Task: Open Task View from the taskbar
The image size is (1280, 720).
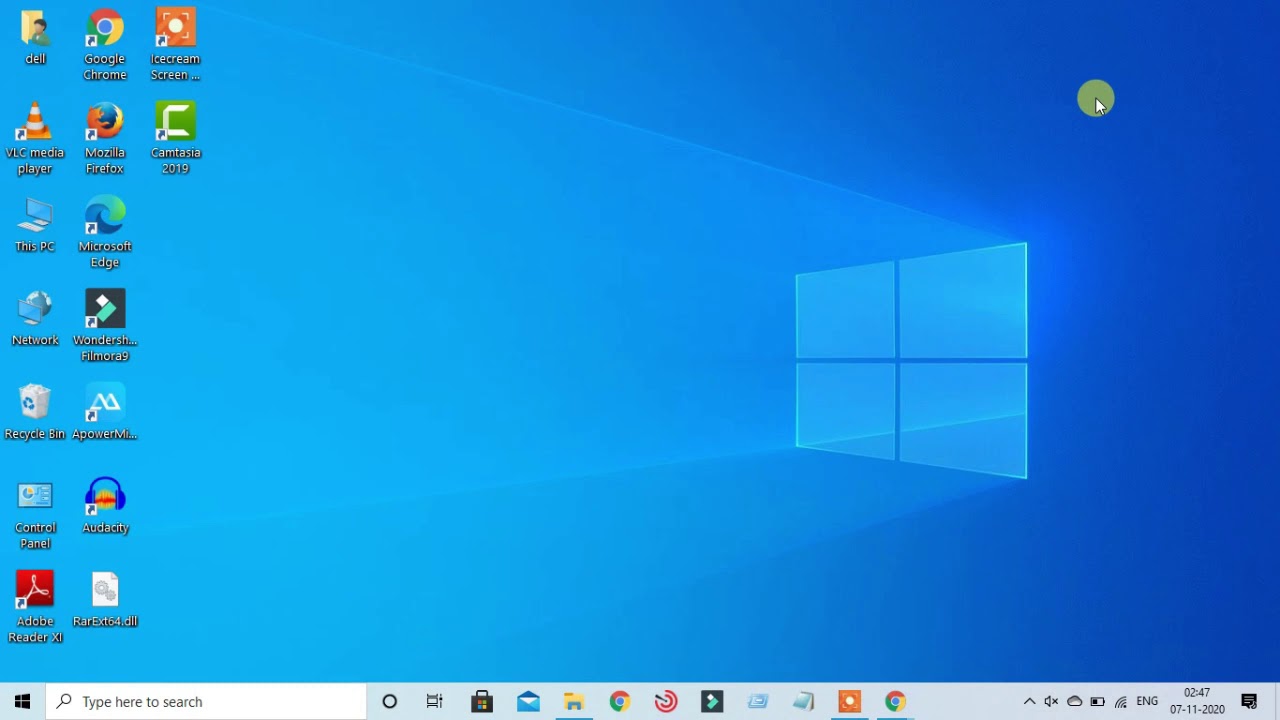Action: 435,701
